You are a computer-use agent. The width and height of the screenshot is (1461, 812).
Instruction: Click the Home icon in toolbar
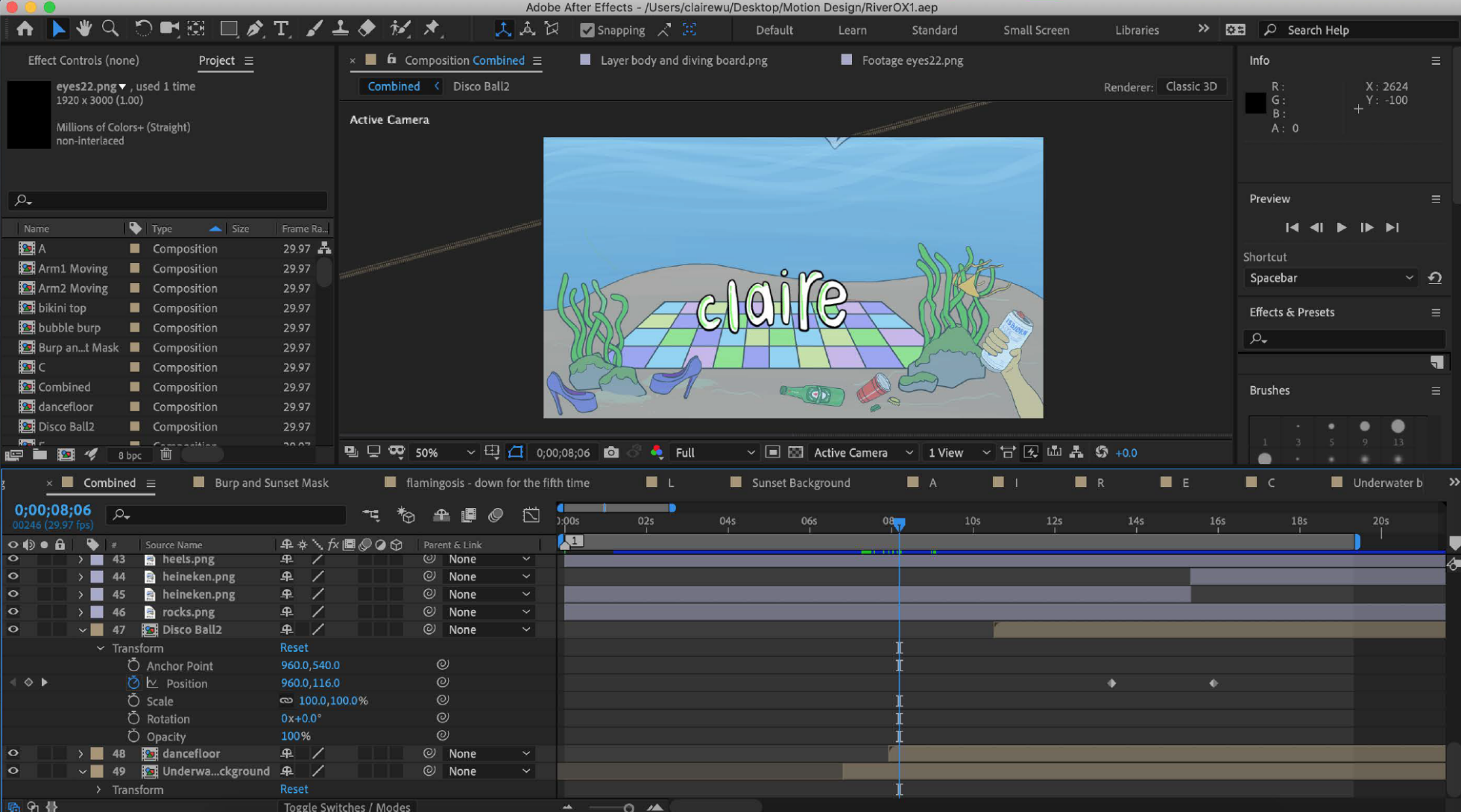(25, 29)
